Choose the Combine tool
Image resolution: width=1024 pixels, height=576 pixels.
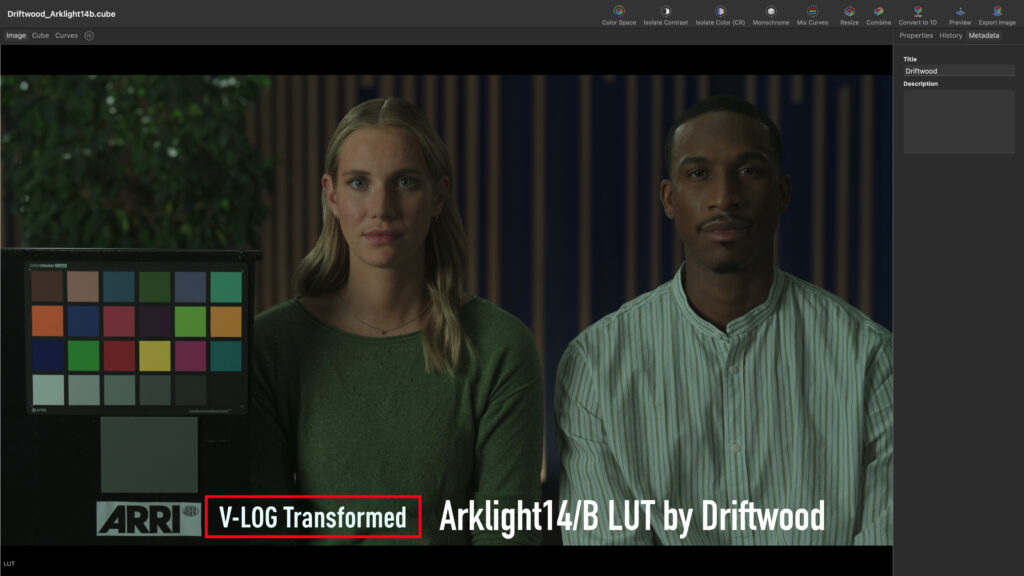(878, 15)
